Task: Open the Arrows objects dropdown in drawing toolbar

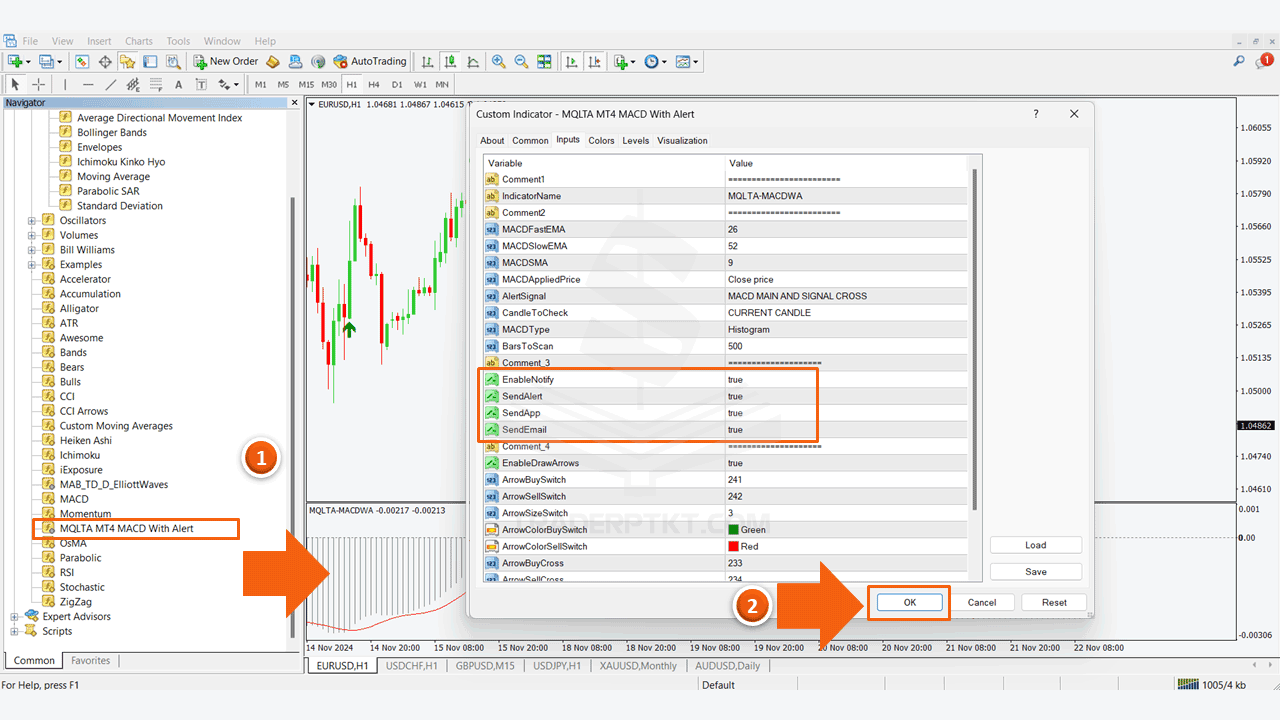Action: 229,84
